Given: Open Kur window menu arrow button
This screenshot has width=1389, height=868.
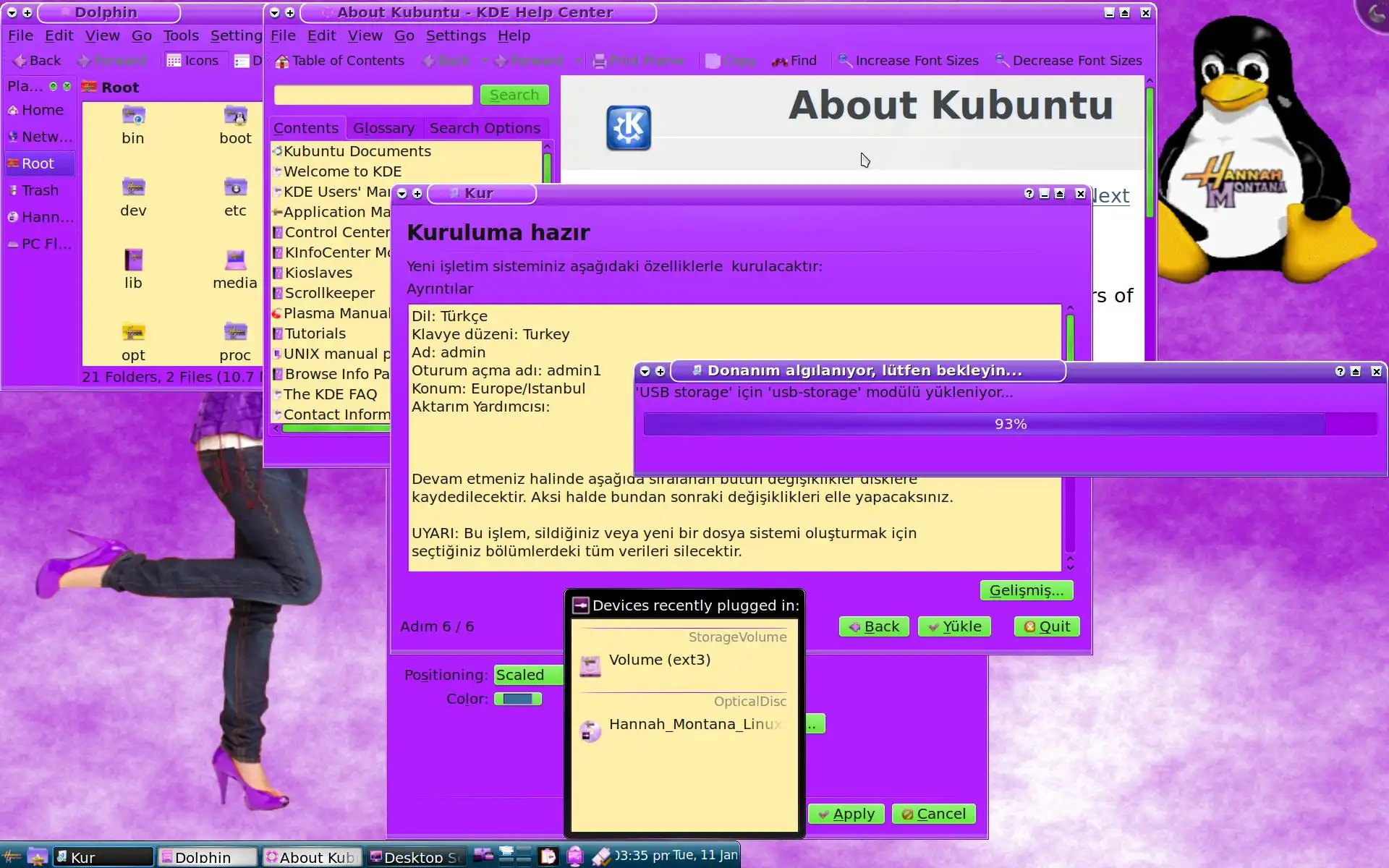Looking at the screenshot, I should point(402,194).
